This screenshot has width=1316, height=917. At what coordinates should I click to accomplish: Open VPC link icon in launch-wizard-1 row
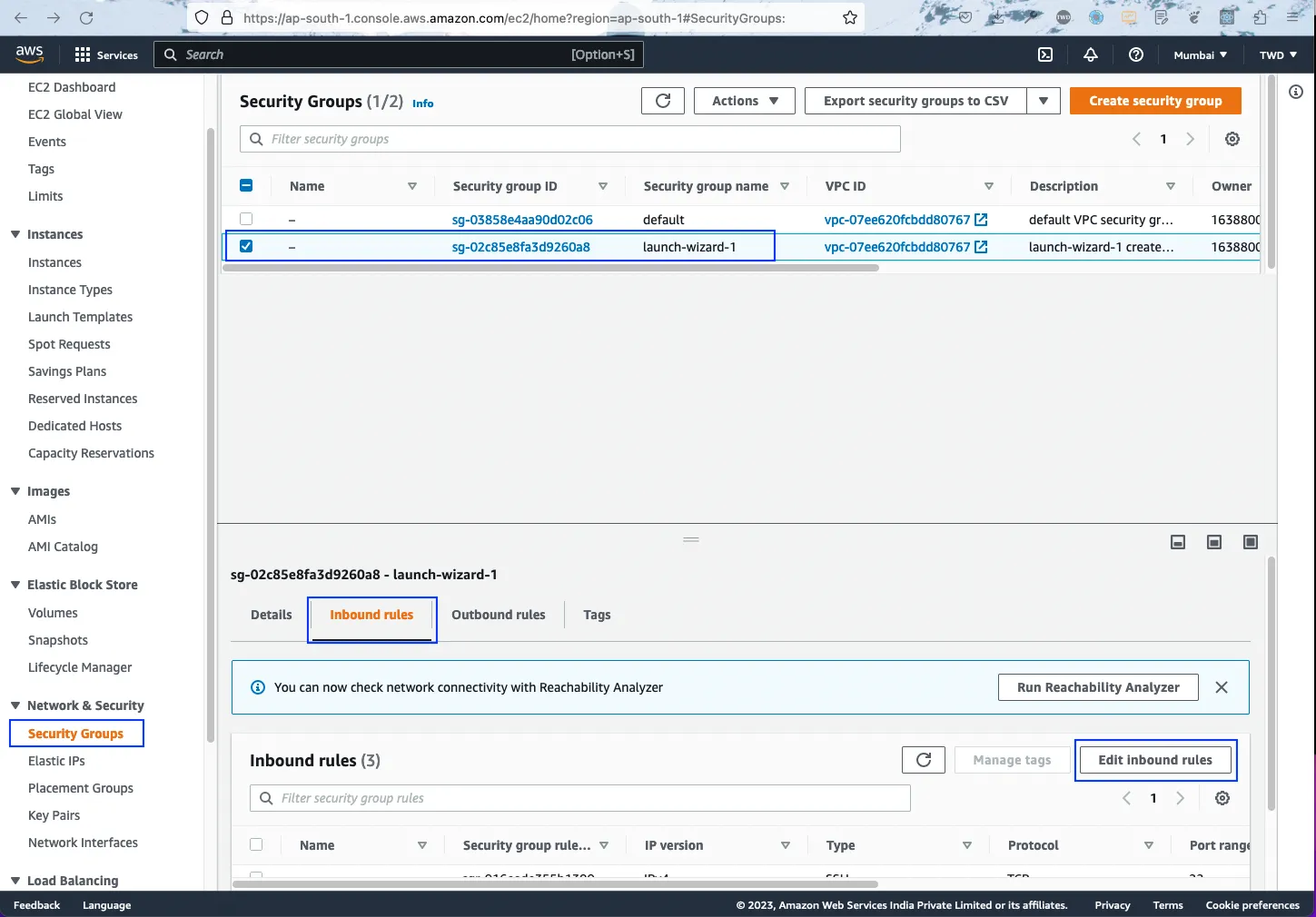click(981, 247)
